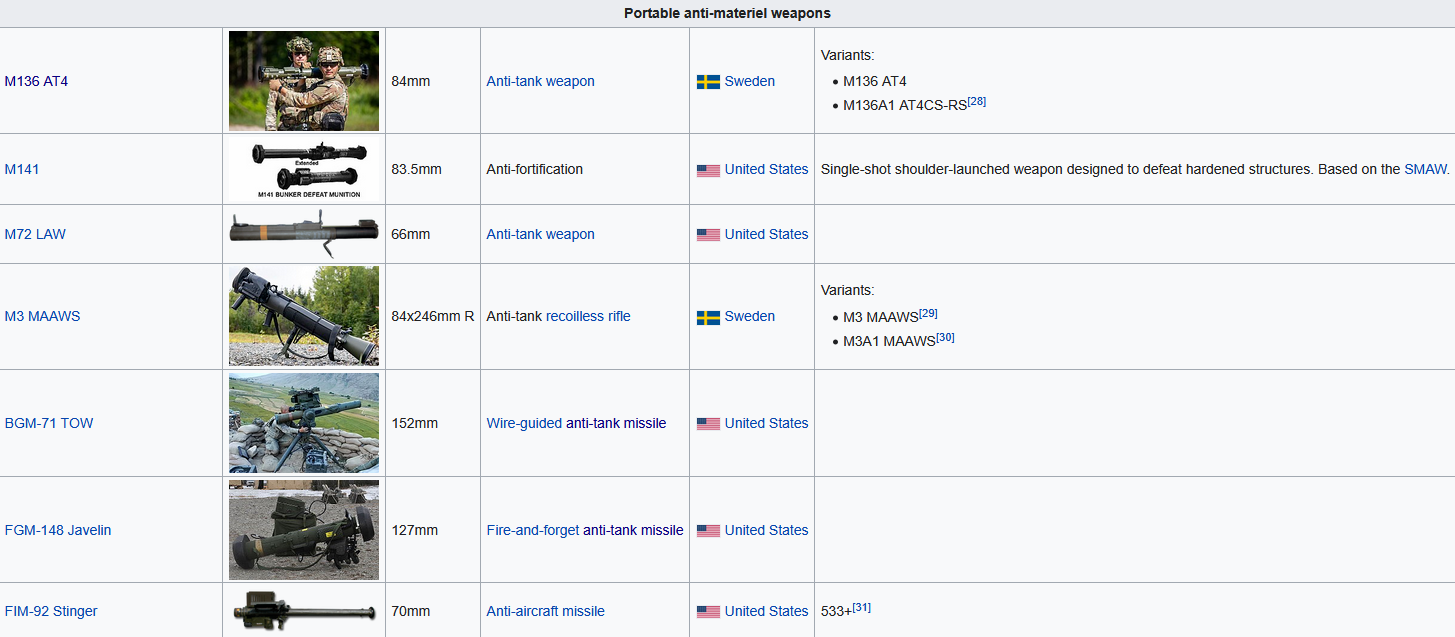Click the '533+' quantity text
The image size is (1455, 637).
pos(836,611)
